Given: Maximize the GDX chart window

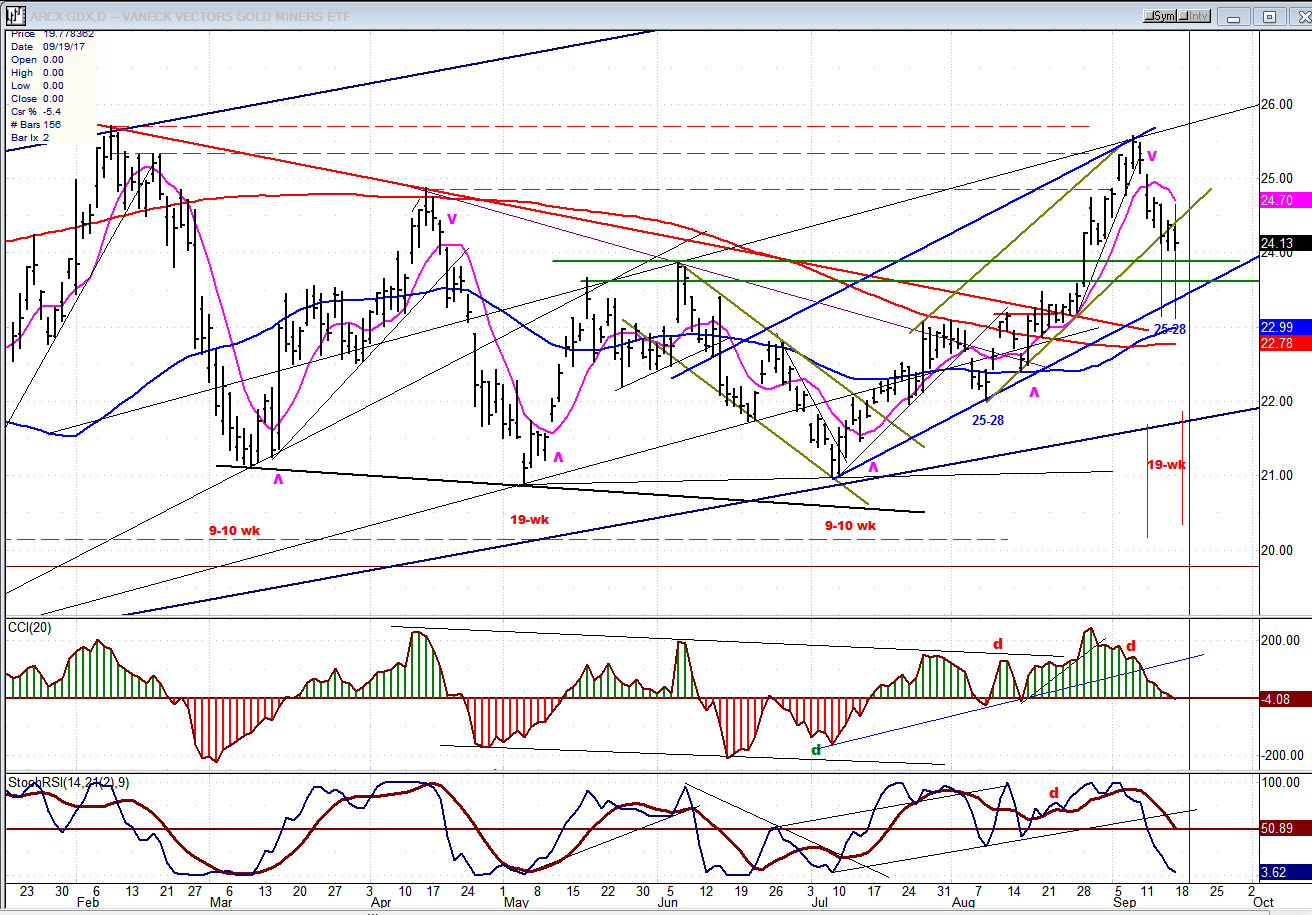Looking at the screenshot, I should pyautogui.click(x=1268, y=16).
